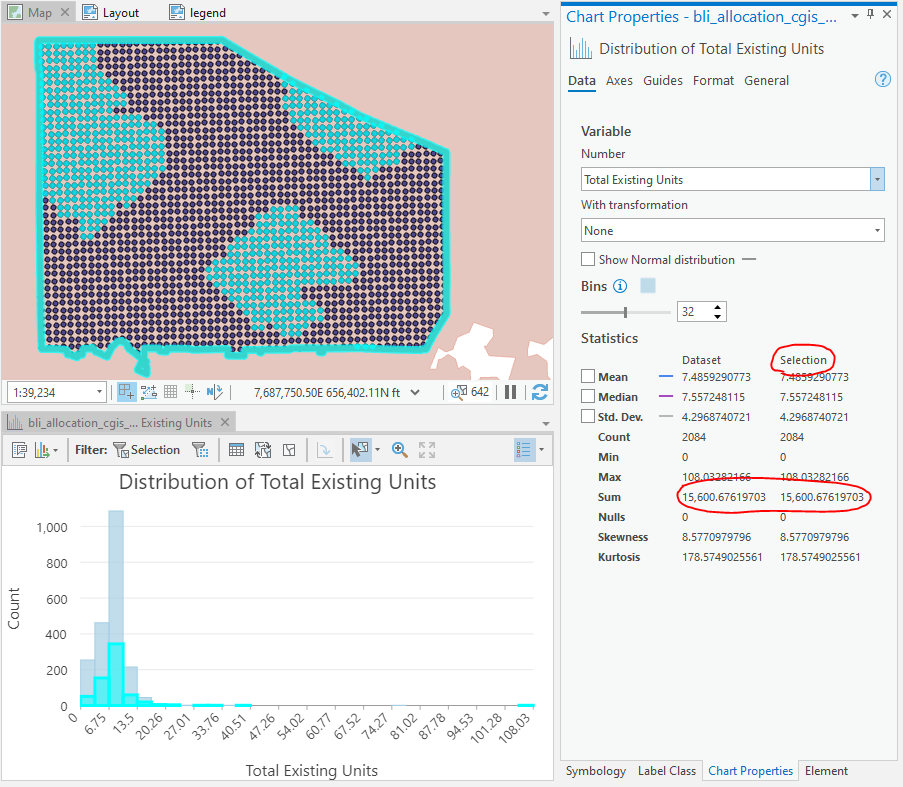Open the map scale dropdown
903x787 pixels.
coord(99,392)
